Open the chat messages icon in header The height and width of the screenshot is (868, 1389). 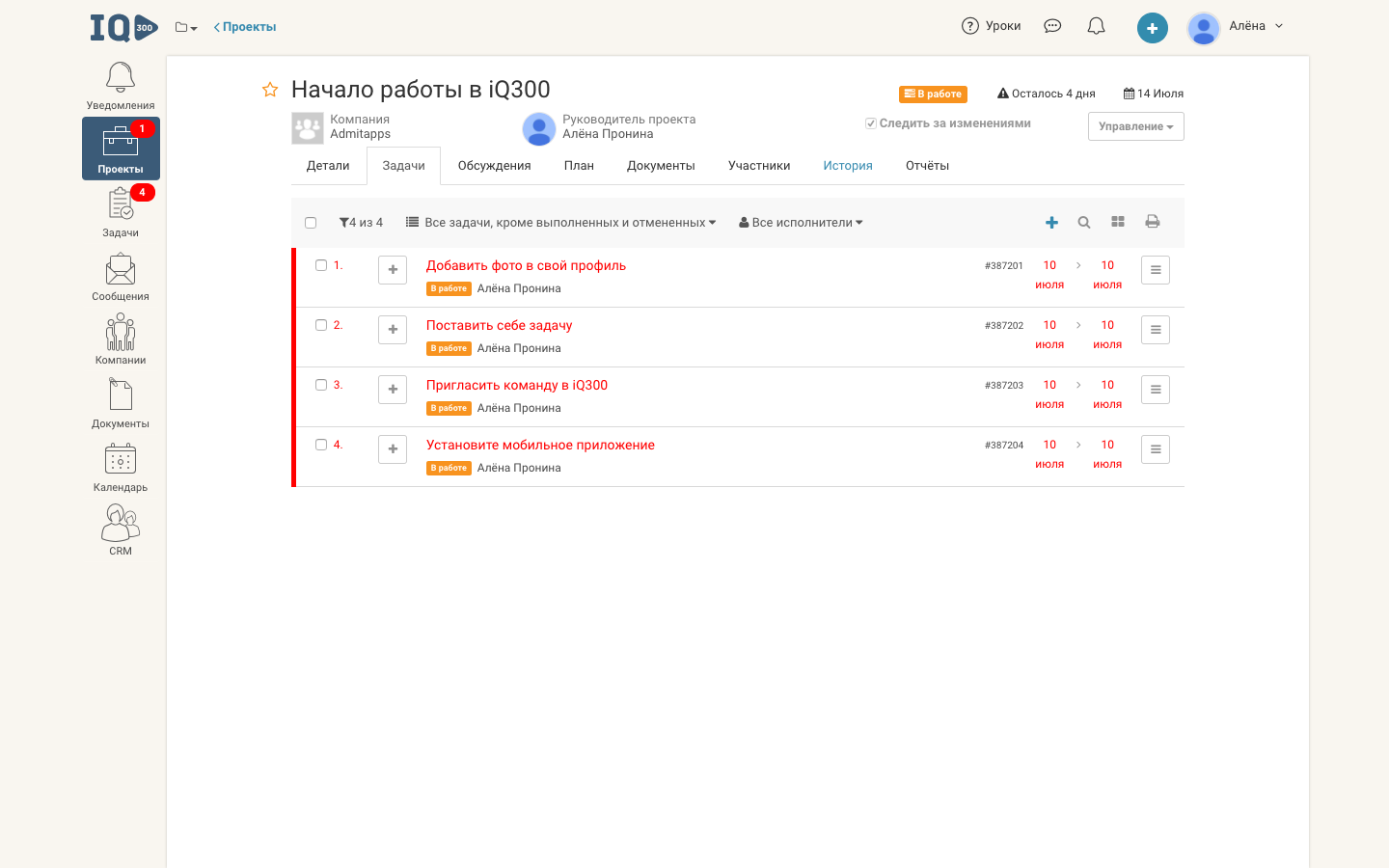[x=1052, y=26]
